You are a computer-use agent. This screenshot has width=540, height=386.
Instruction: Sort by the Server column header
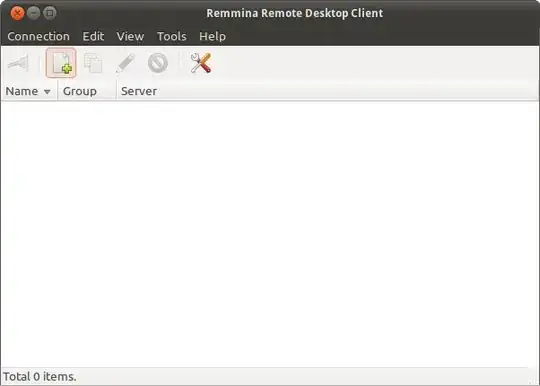coord(327,91)
